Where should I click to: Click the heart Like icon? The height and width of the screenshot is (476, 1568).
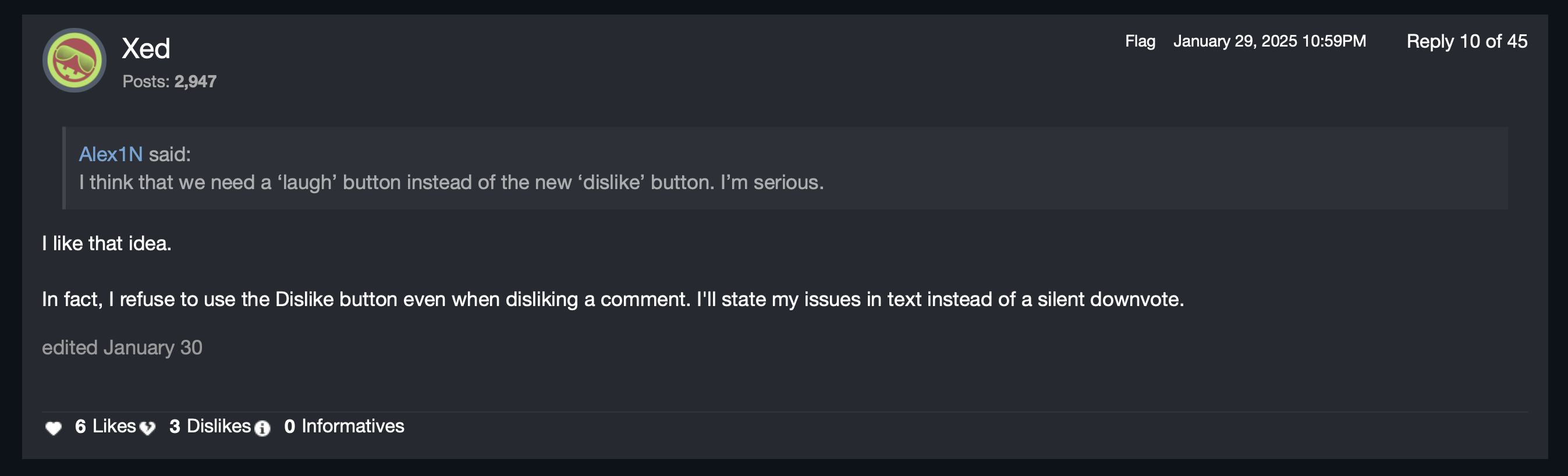coord(54,428)
